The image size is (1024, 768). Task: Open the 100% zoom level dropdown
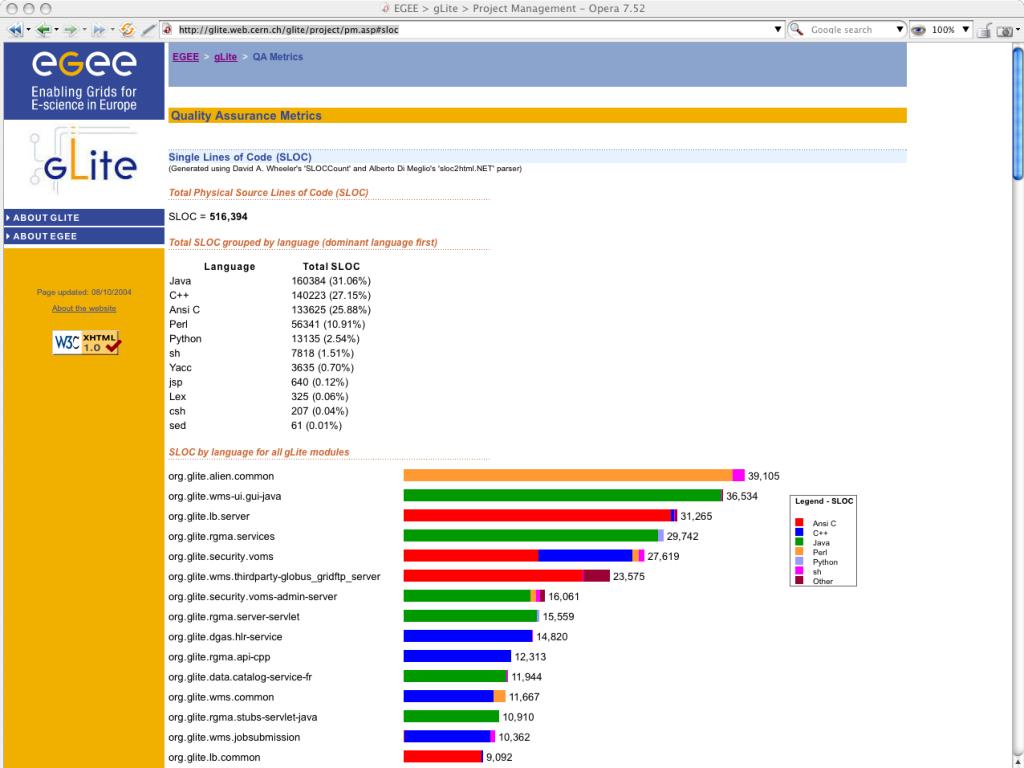click(x=965, y=29)
